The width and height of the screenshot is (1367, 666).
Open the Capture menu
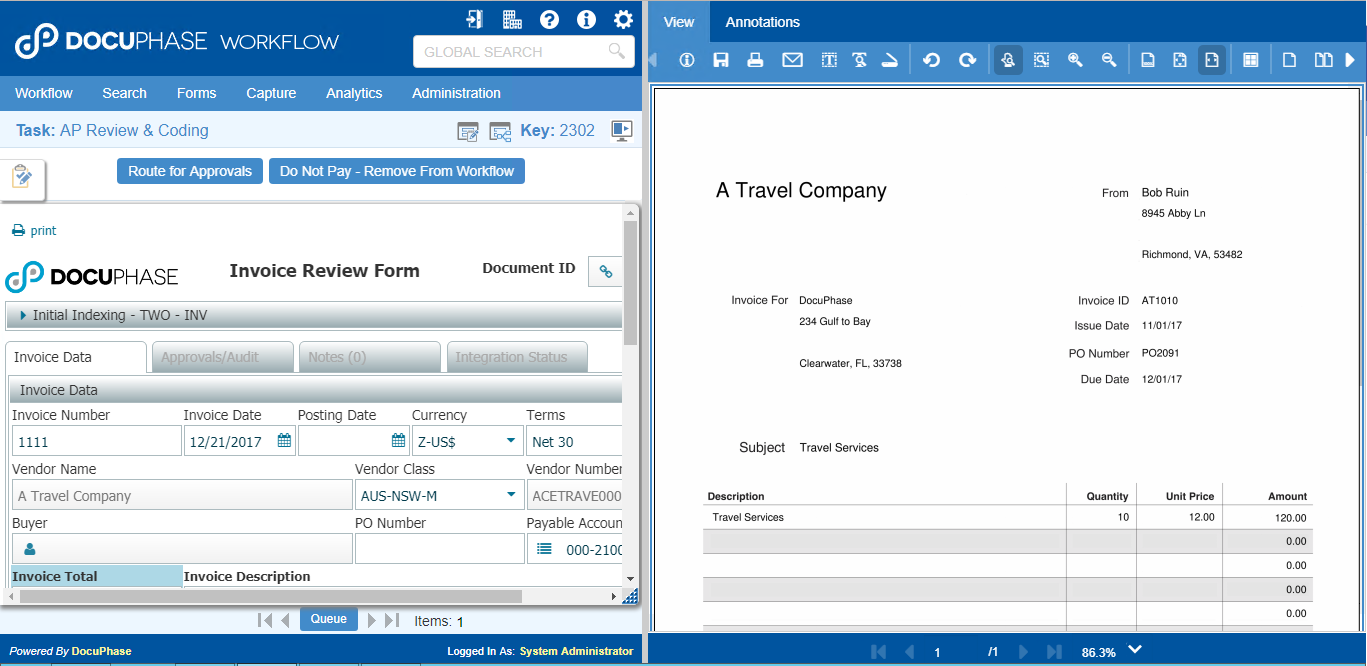[x=271, y=93]
